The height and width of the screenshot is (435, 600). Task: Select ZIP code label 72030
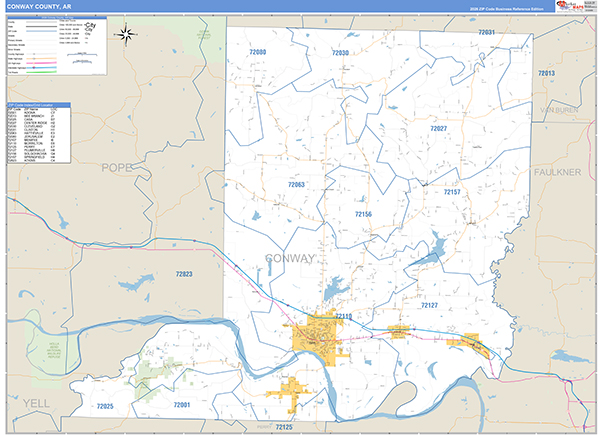click(x=340, y=53)
